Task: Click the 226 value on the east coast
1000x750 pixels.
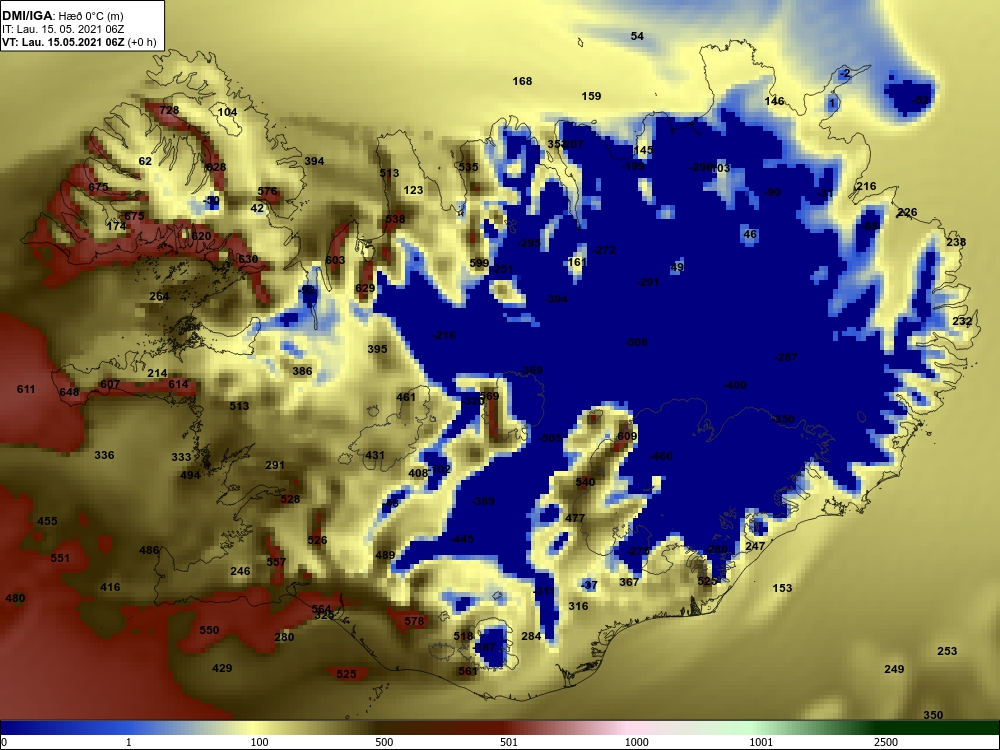Action: tap(907, 212)
